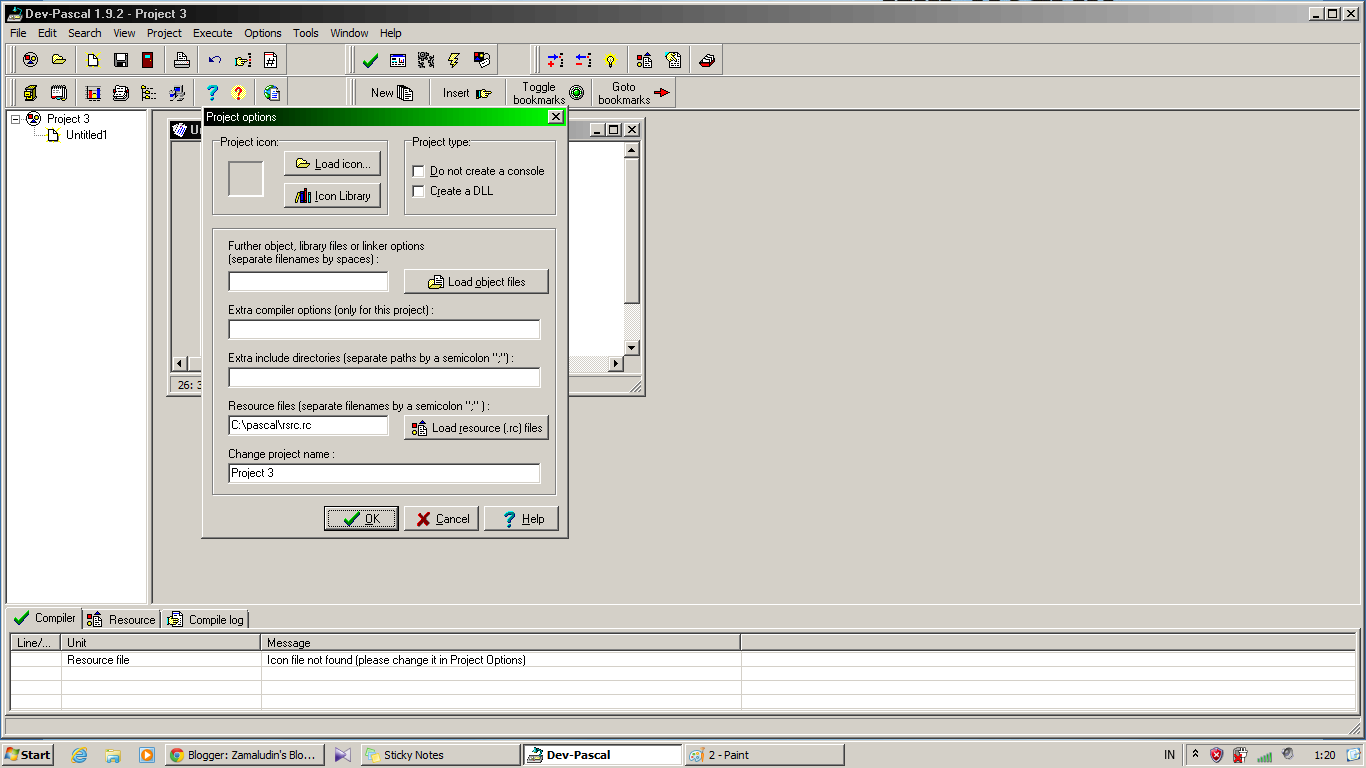
Task: Tick the 'Create a DLL' checkbox
Action: (x=419, y=191)
